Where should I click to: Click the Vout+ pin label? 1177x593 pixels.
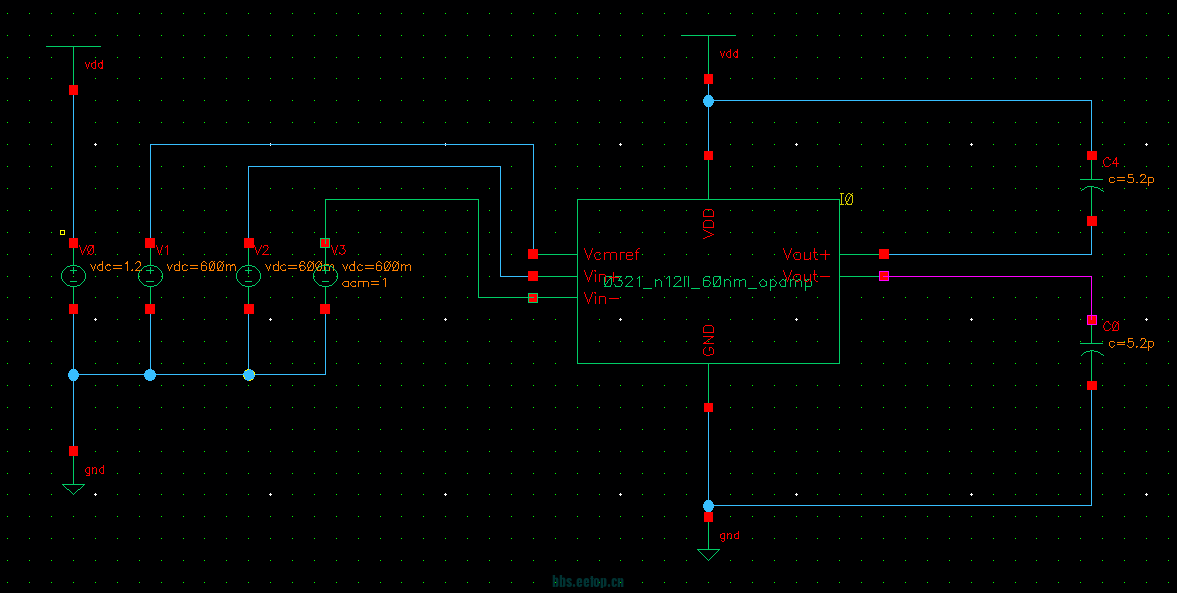(806, 254)
